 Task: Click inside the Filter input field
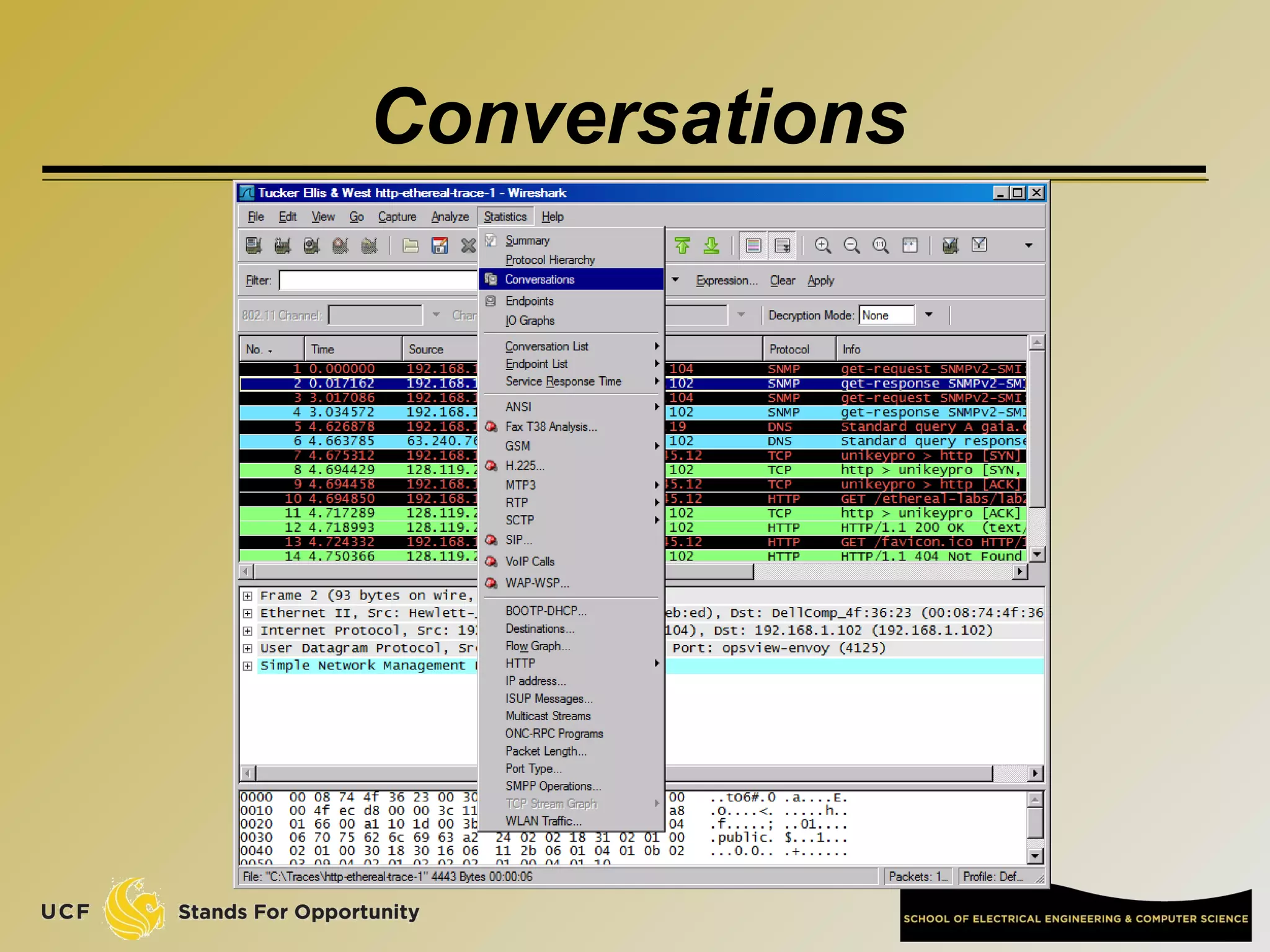pos(378,281)
